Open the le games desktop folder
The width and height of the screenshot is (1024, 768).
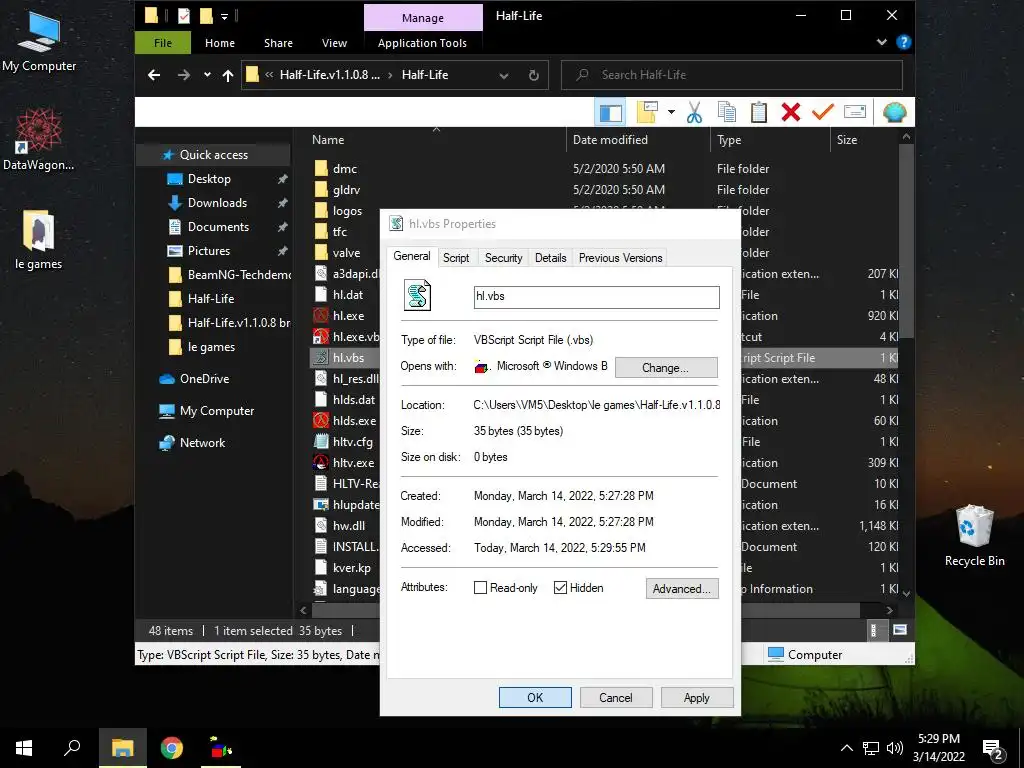(39, 240)
